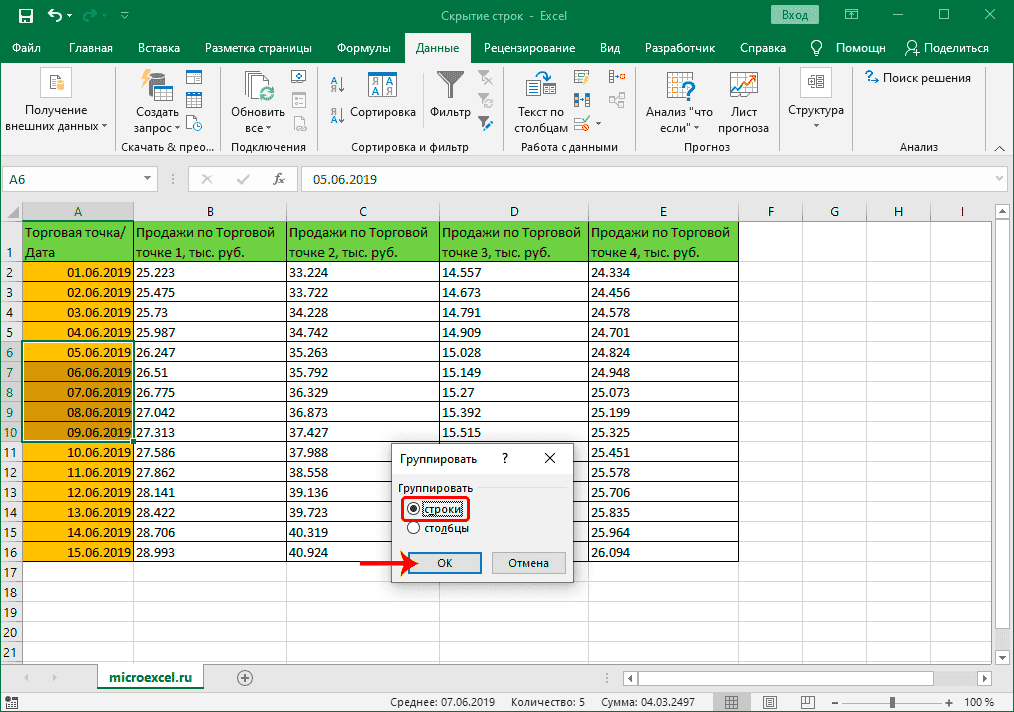
Task: Click the Text to Columns icon
Action: (x=540, y=87)
